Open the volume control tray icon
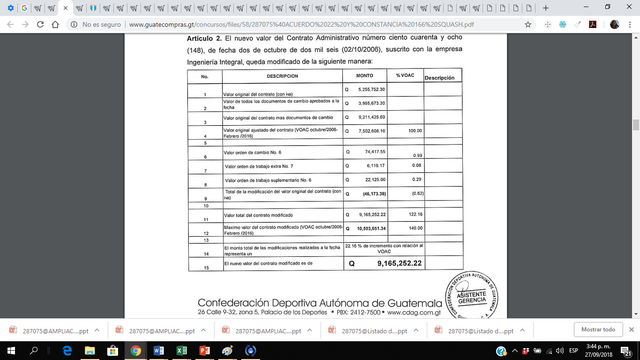 tap(560, 351)
